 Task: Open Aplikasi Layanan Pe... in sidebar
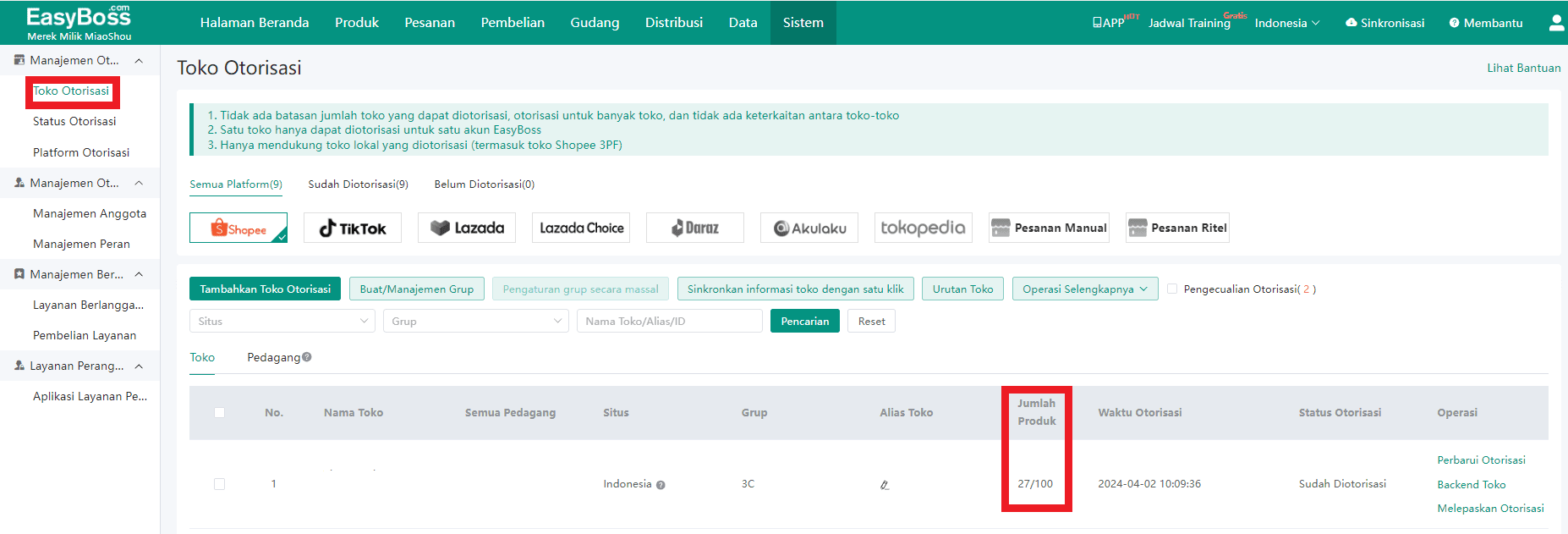pos(90,396)
